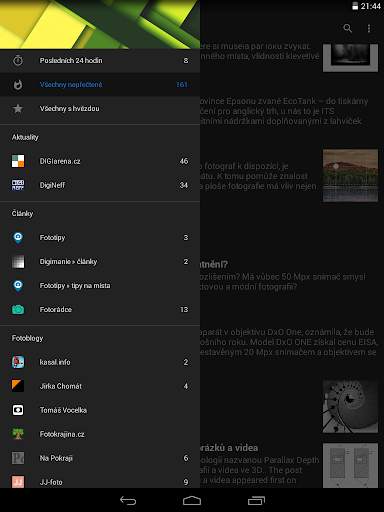The height and width of the screenshot is (512, 384).
Task: Click the star icon for starred items
Action: pyautogui.click(x=18, y=108)
